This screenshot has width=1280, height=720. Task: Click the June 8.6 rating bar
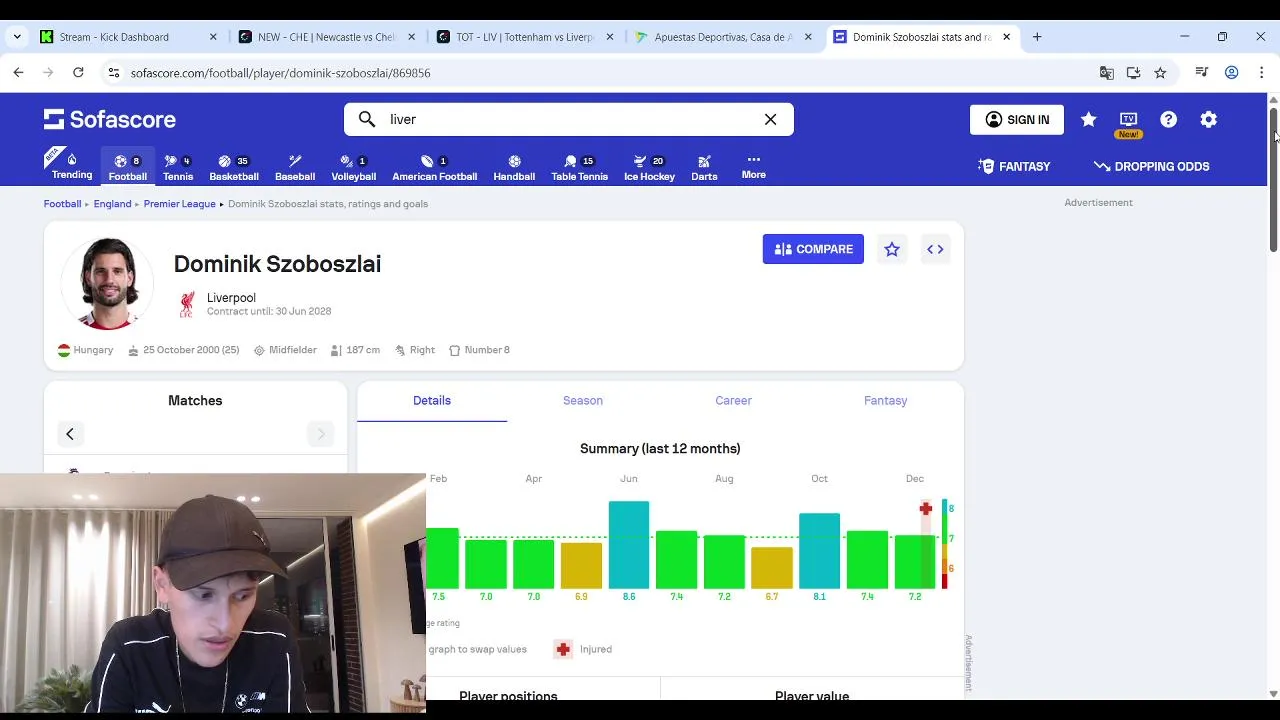628,544
